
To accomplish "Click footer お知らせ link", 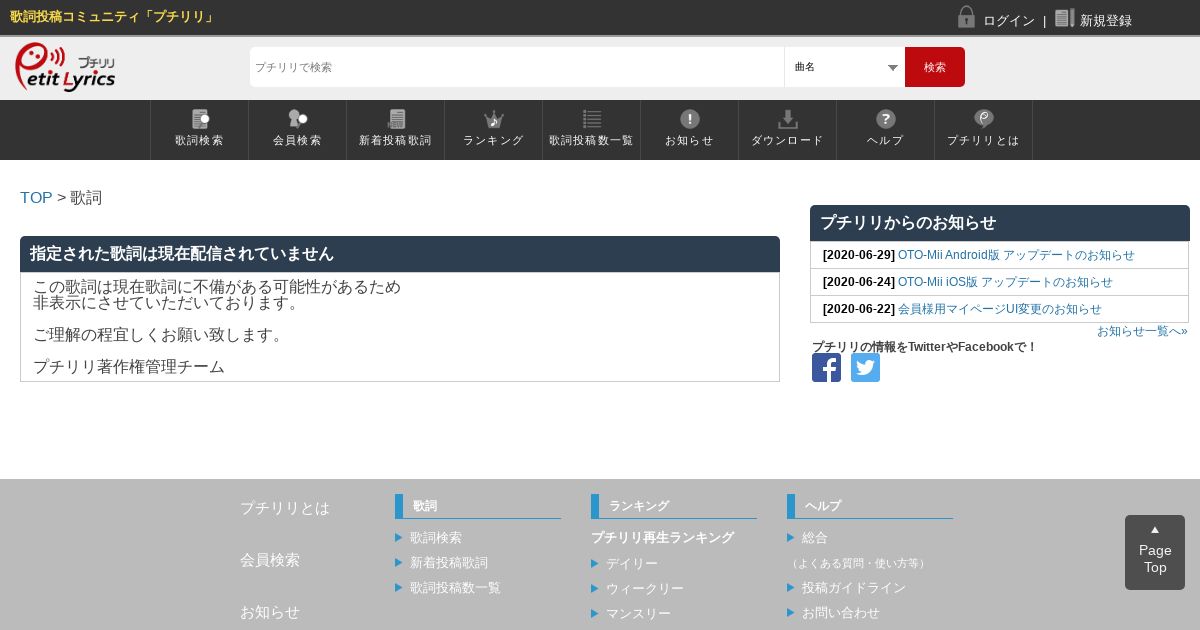I will pos(270,612).
